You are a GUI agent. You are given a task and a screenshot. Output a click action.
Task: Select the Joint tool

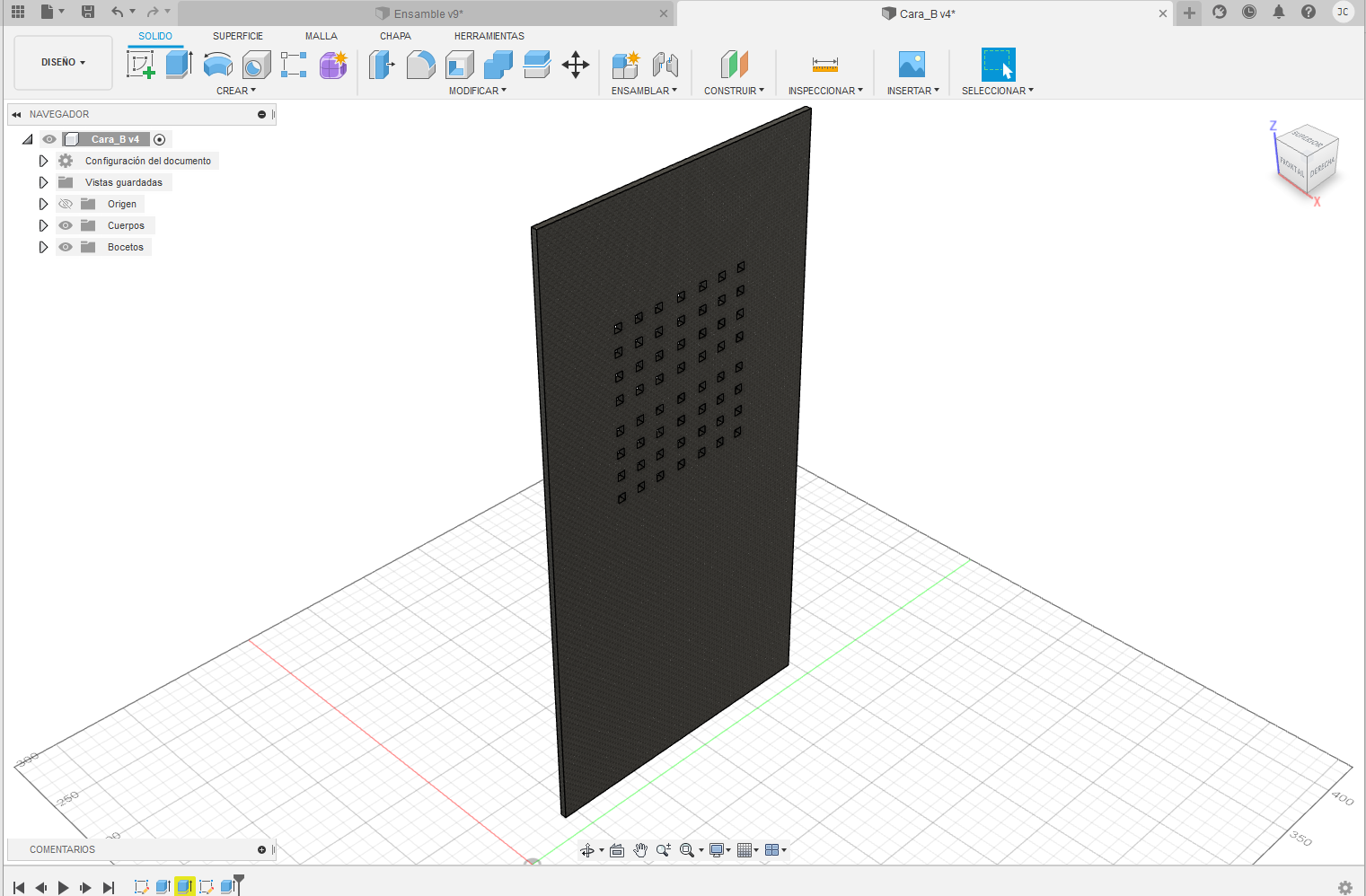[665, 65]
